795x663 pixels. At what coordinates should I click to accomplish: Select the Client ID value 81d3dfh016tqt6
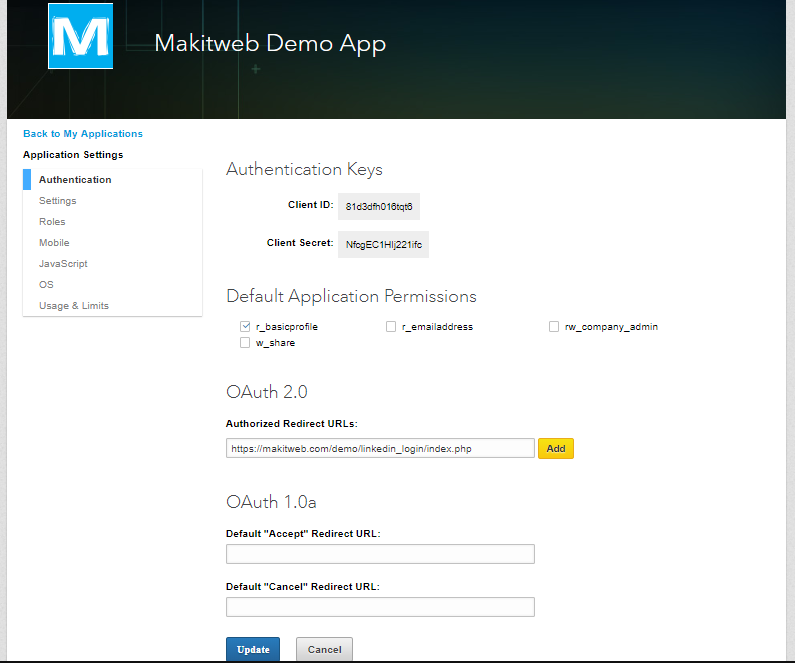[379, 206]
